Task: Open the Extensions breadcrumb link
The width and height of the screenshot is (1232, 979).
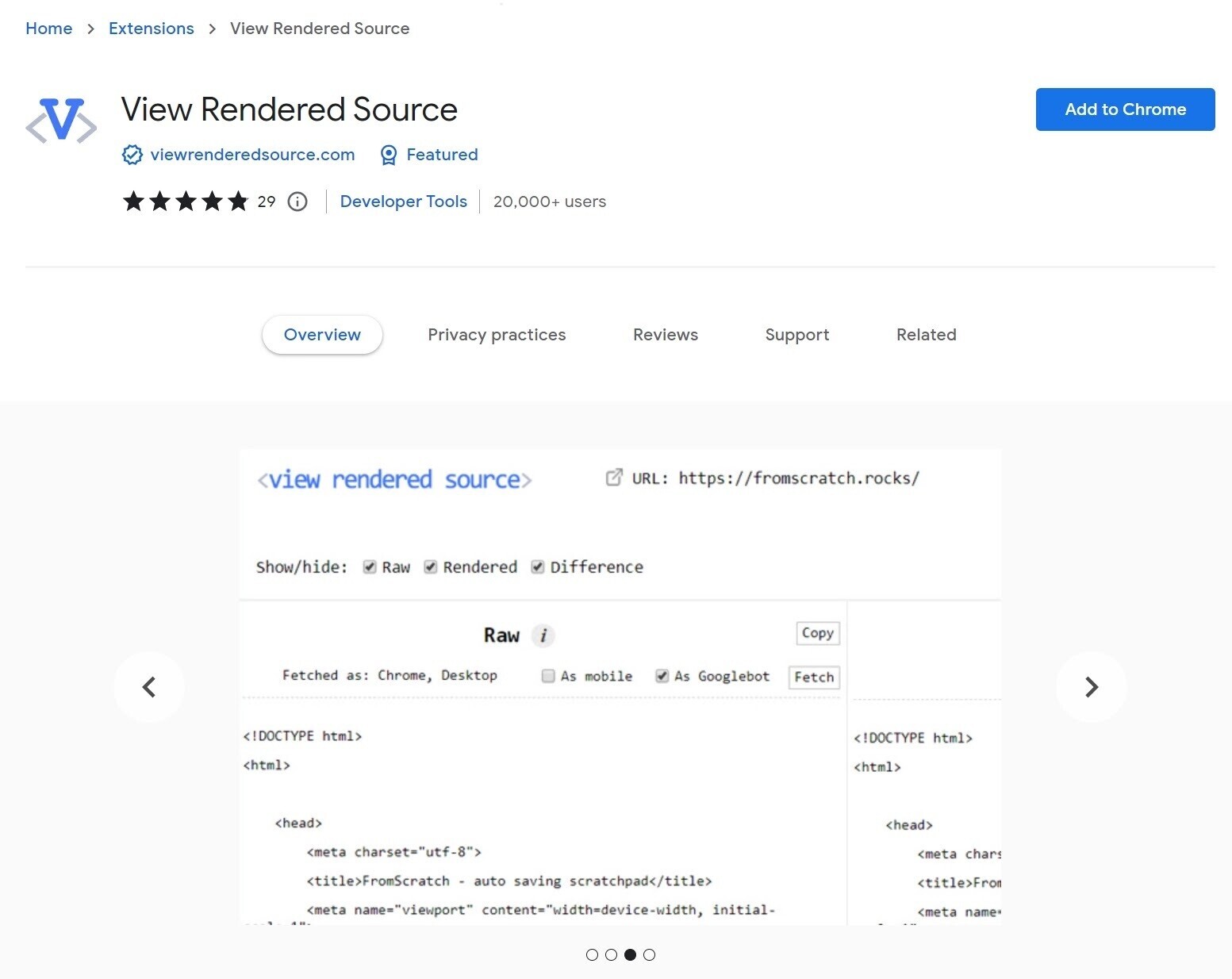Action: point(152,29)
